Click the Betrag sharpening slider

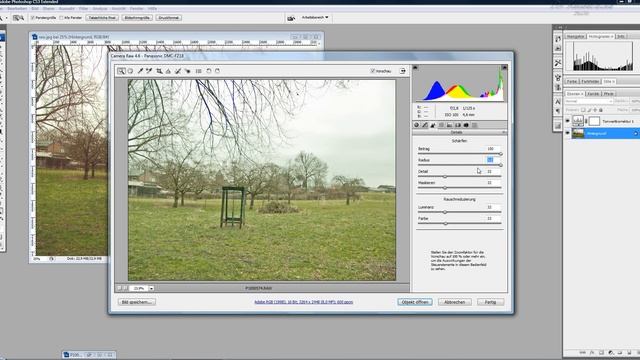(459, 154)
